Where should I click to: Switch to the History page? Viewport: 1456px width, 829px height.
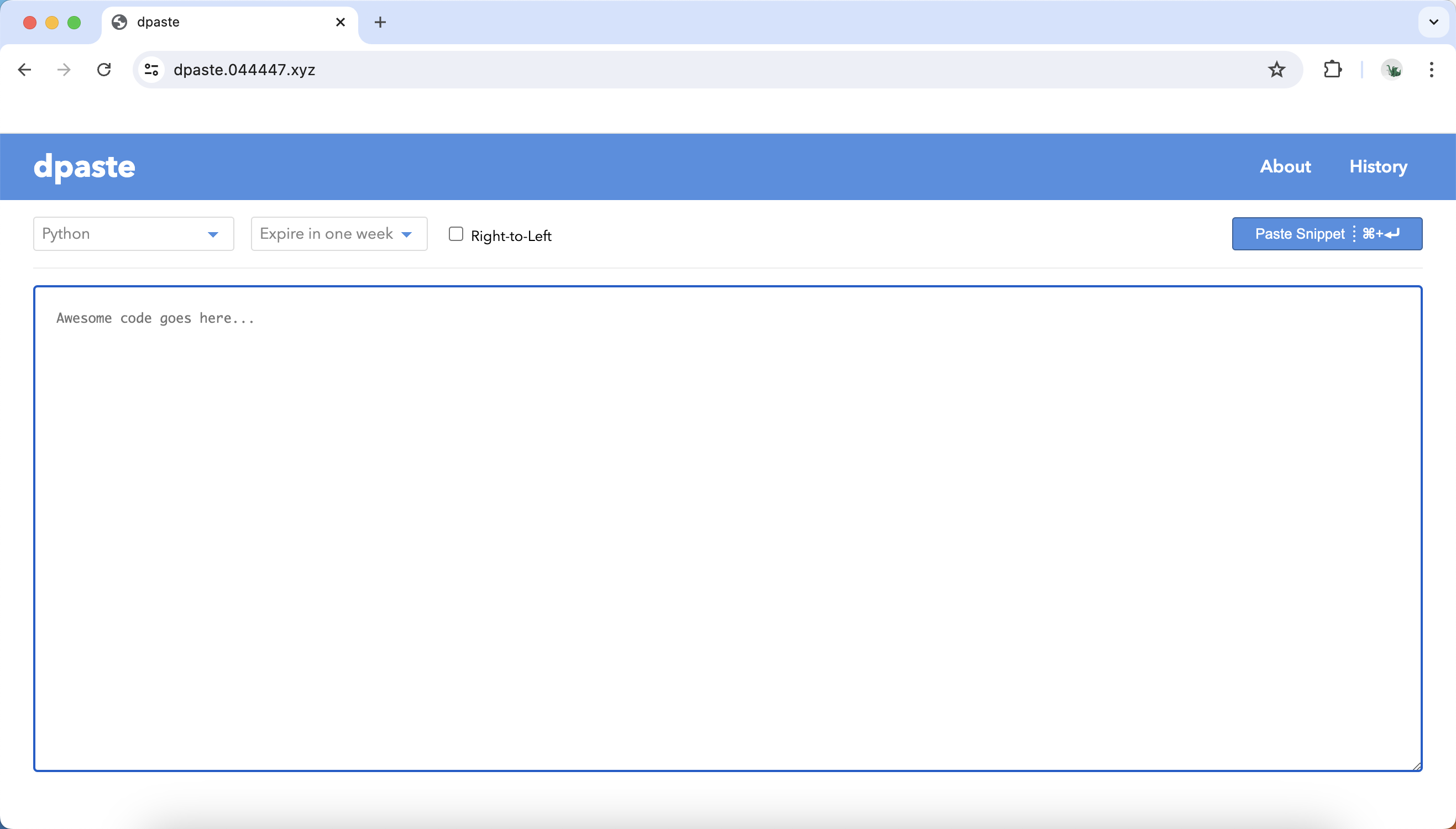[x=1378, y=166]
